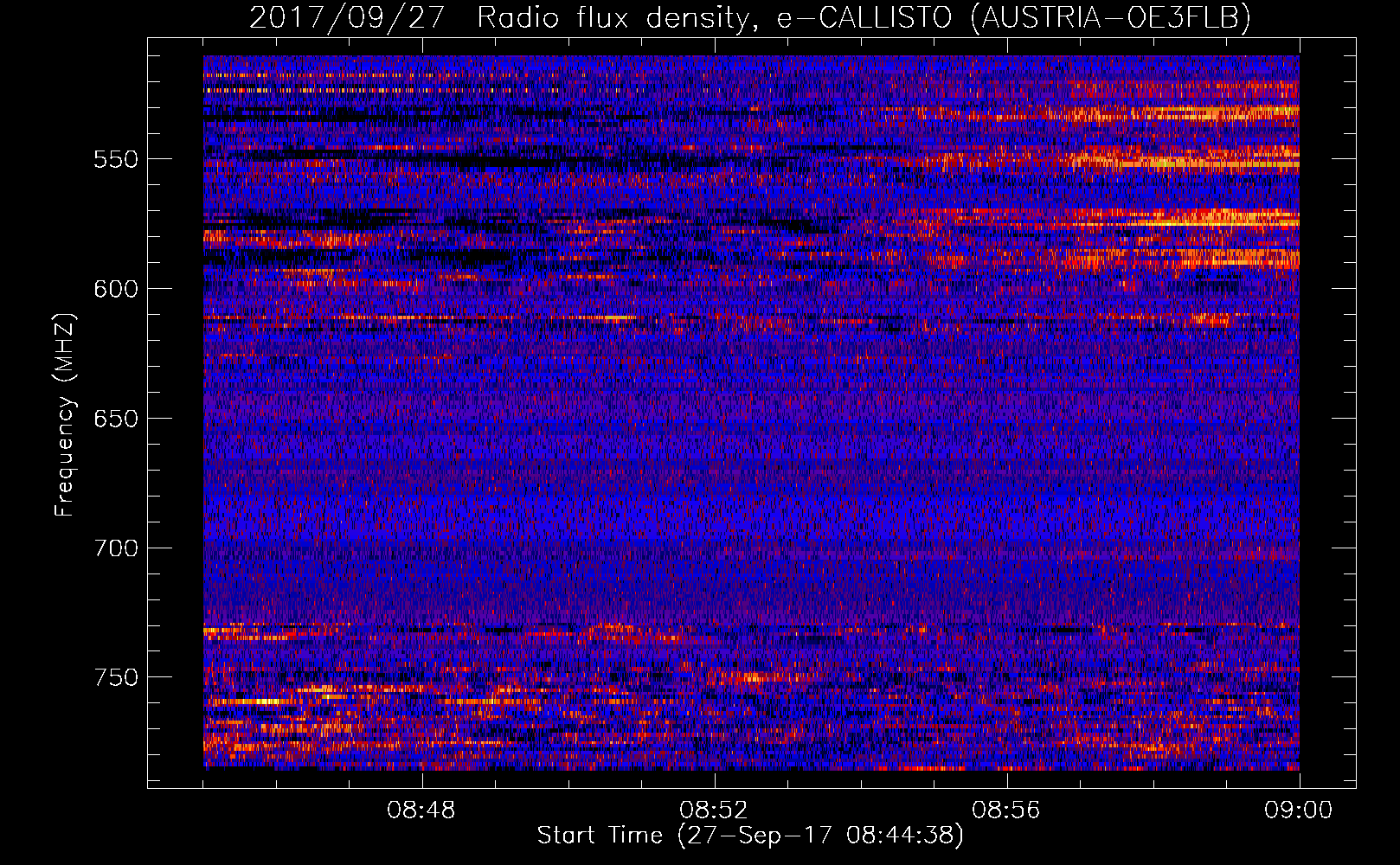The height and width of the screenshot is (865, 1400).
Task: Click the 'Start Time (27-Sep-17 08:44:38)' label
Action: tap(750, 836)
